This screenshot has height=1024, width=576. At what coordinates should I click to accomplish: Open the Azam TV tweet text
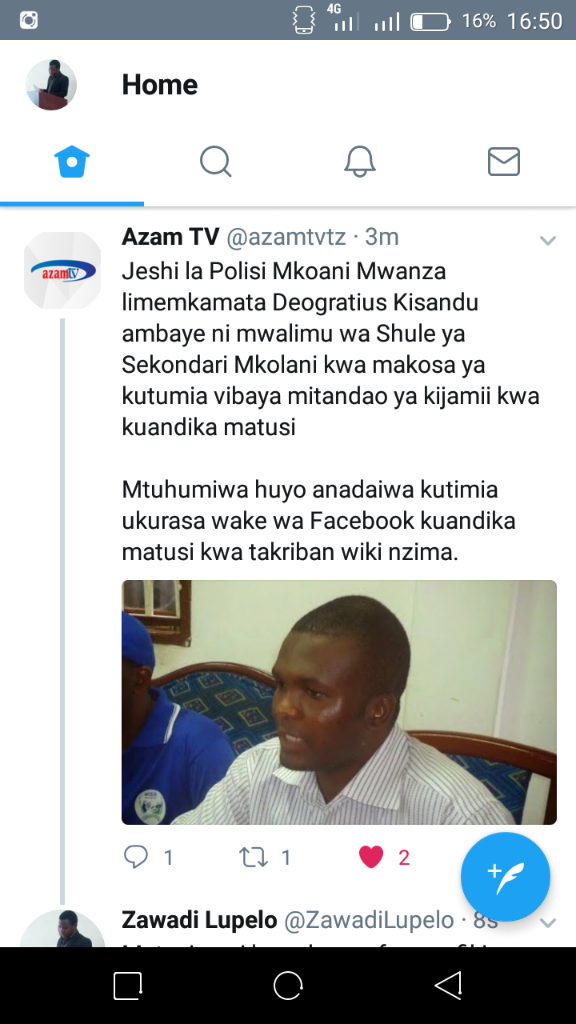click(x=330, y=412)
